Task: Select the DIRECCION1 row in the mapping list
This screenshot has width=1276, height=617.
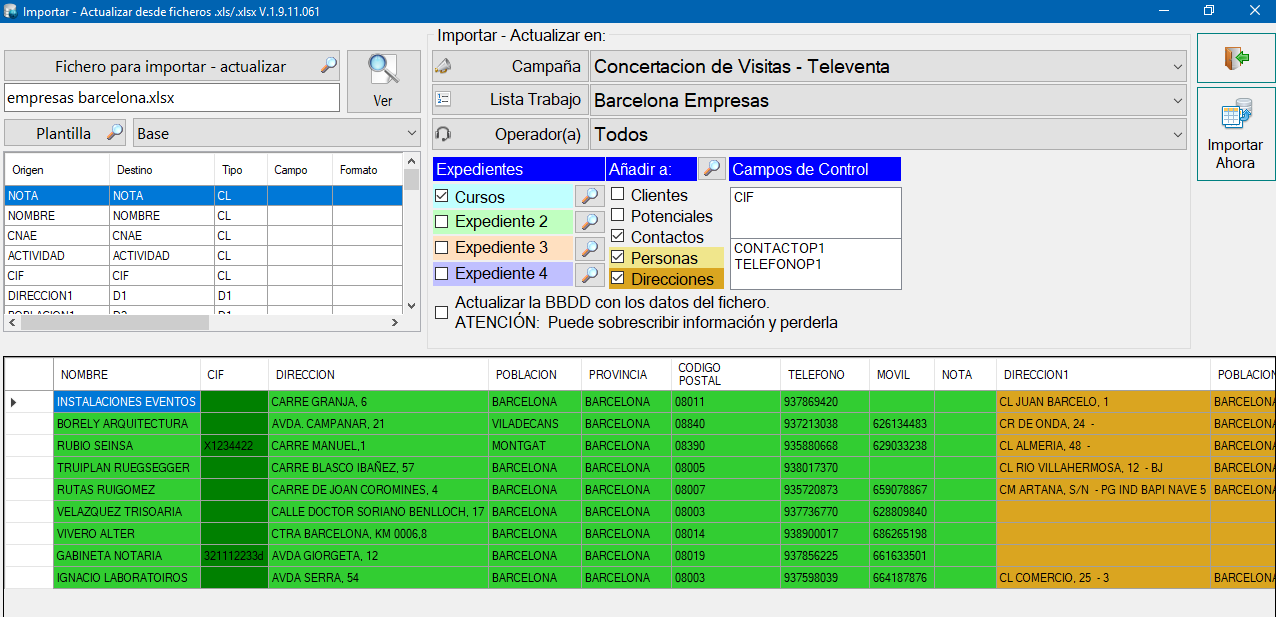Action: pos(204,296)
